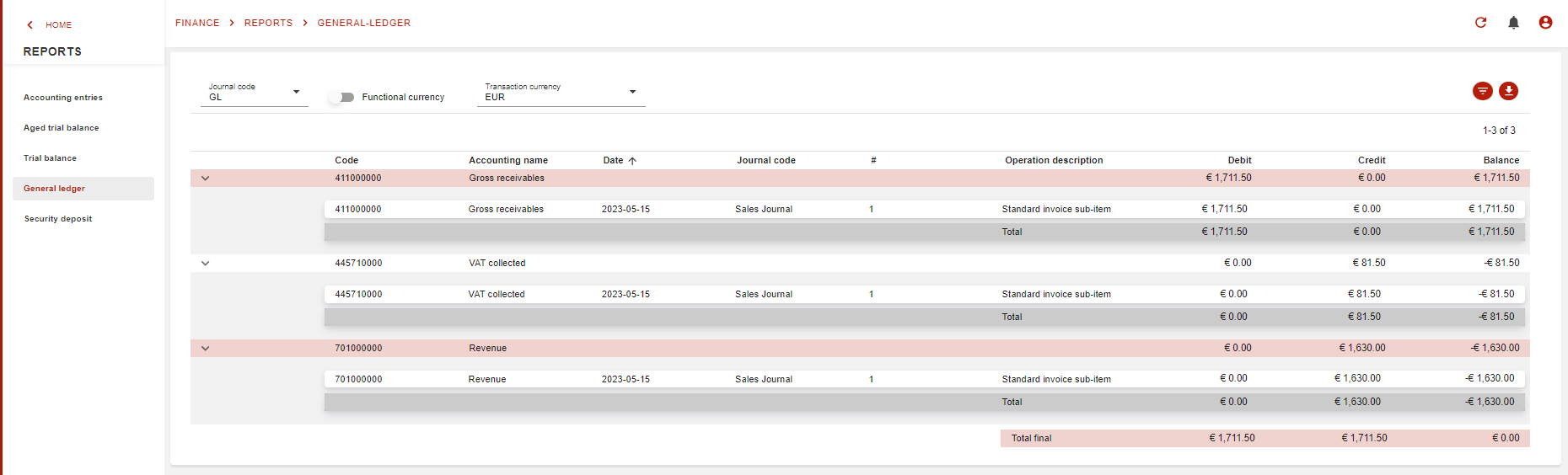Collapse the 445710000 VAT collected group
This screenshot has height=475, width=1568.
click(205, 264)
